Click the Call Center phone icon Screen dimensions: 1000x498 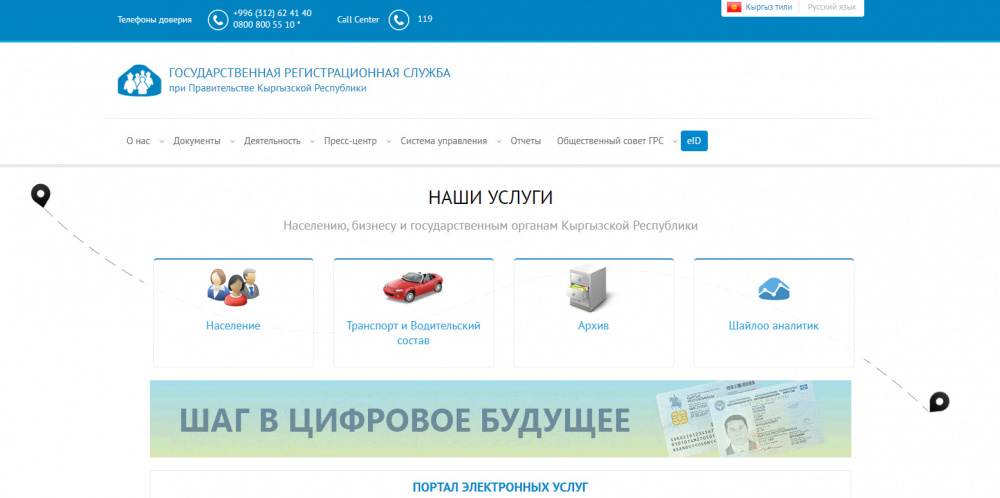coord(399,20)
